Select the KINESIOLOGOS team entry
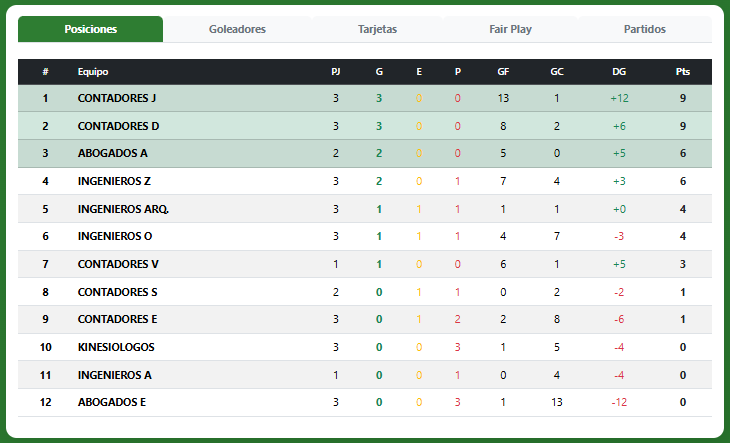This screenshot has height=443, width=730. point(116,347)
